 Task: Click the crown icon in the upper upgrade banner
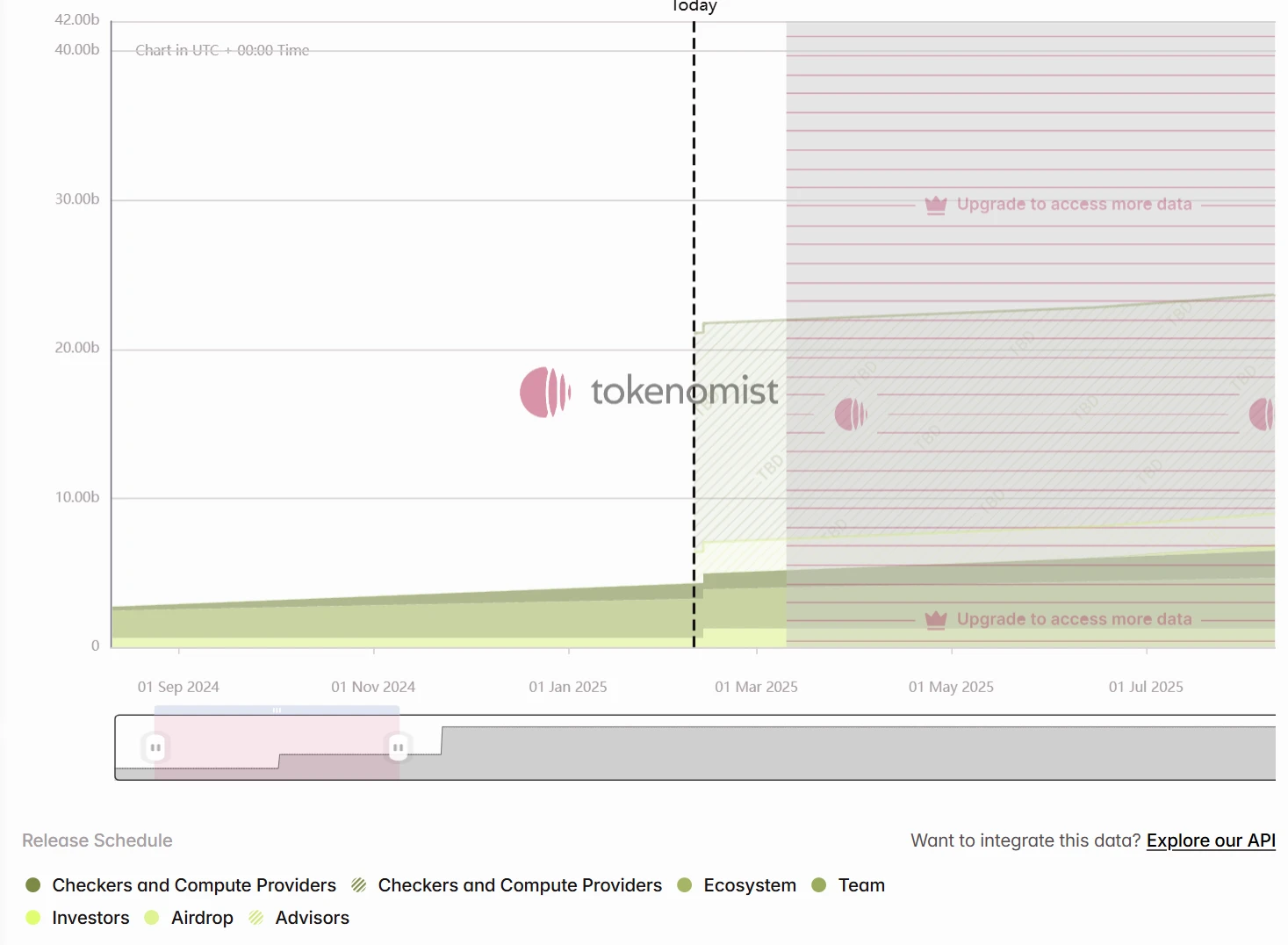click(x=936, y=205)
